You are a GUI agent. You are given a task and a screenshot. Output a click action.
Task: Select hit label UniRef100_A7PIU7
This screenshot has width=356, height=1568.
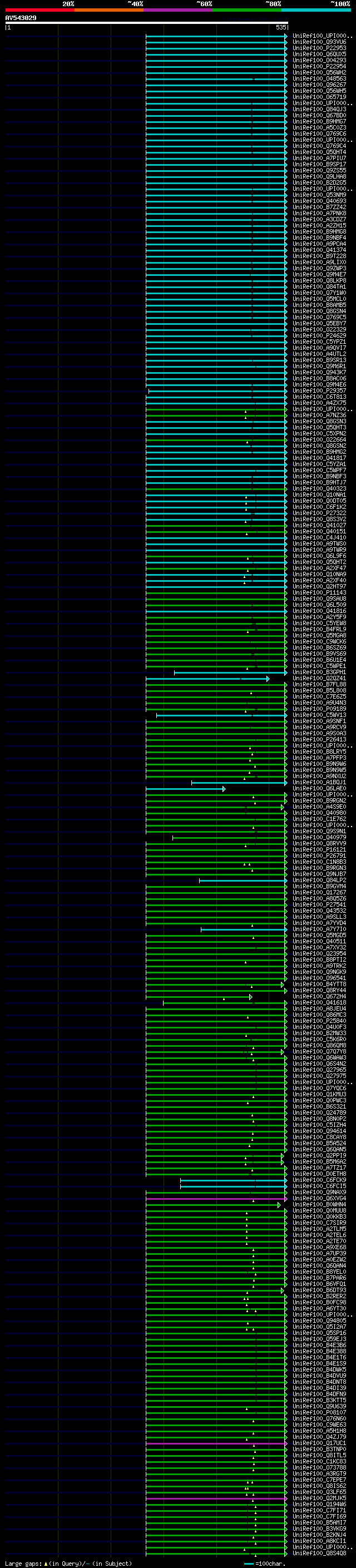click(x=319, y=159)
